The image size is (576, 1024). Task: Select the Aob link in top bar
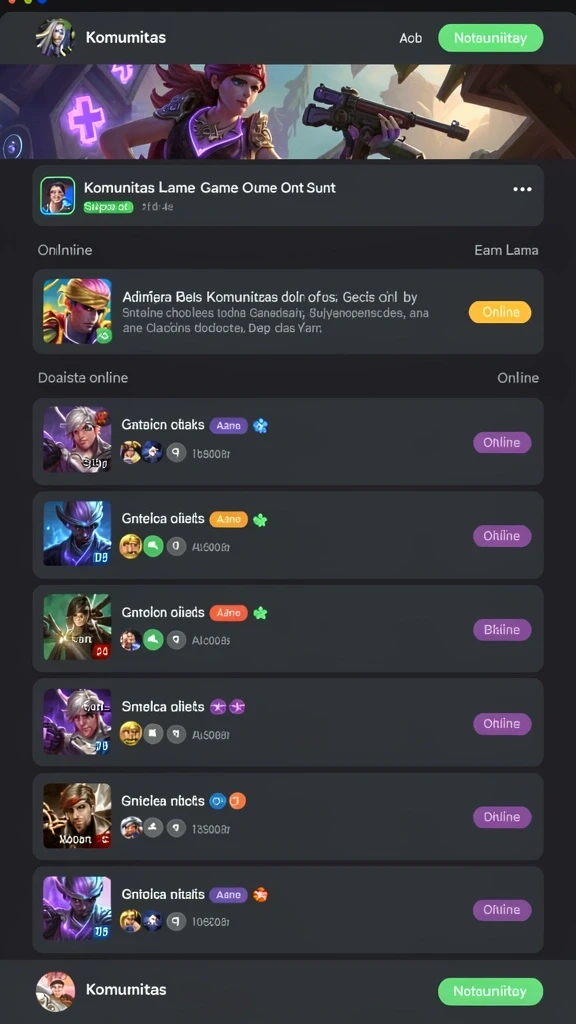(410, 39)
